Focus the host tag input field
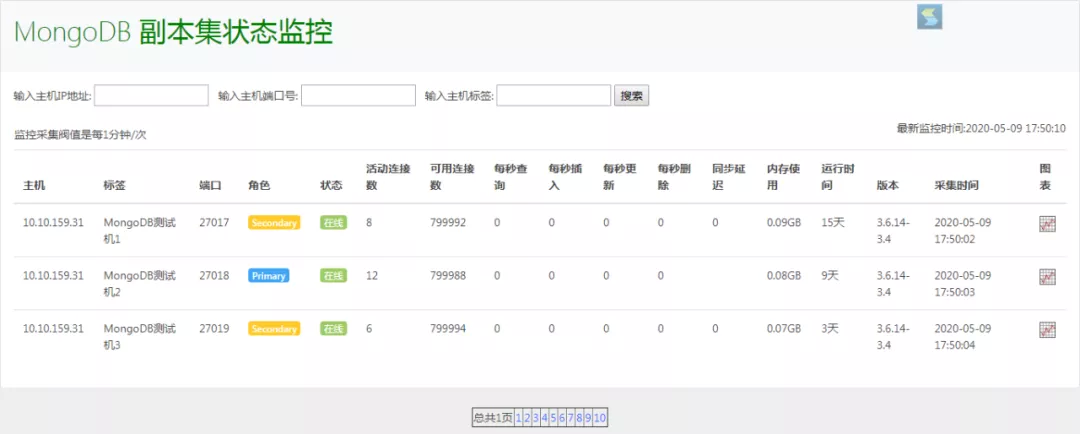 [x=553, y=96]
